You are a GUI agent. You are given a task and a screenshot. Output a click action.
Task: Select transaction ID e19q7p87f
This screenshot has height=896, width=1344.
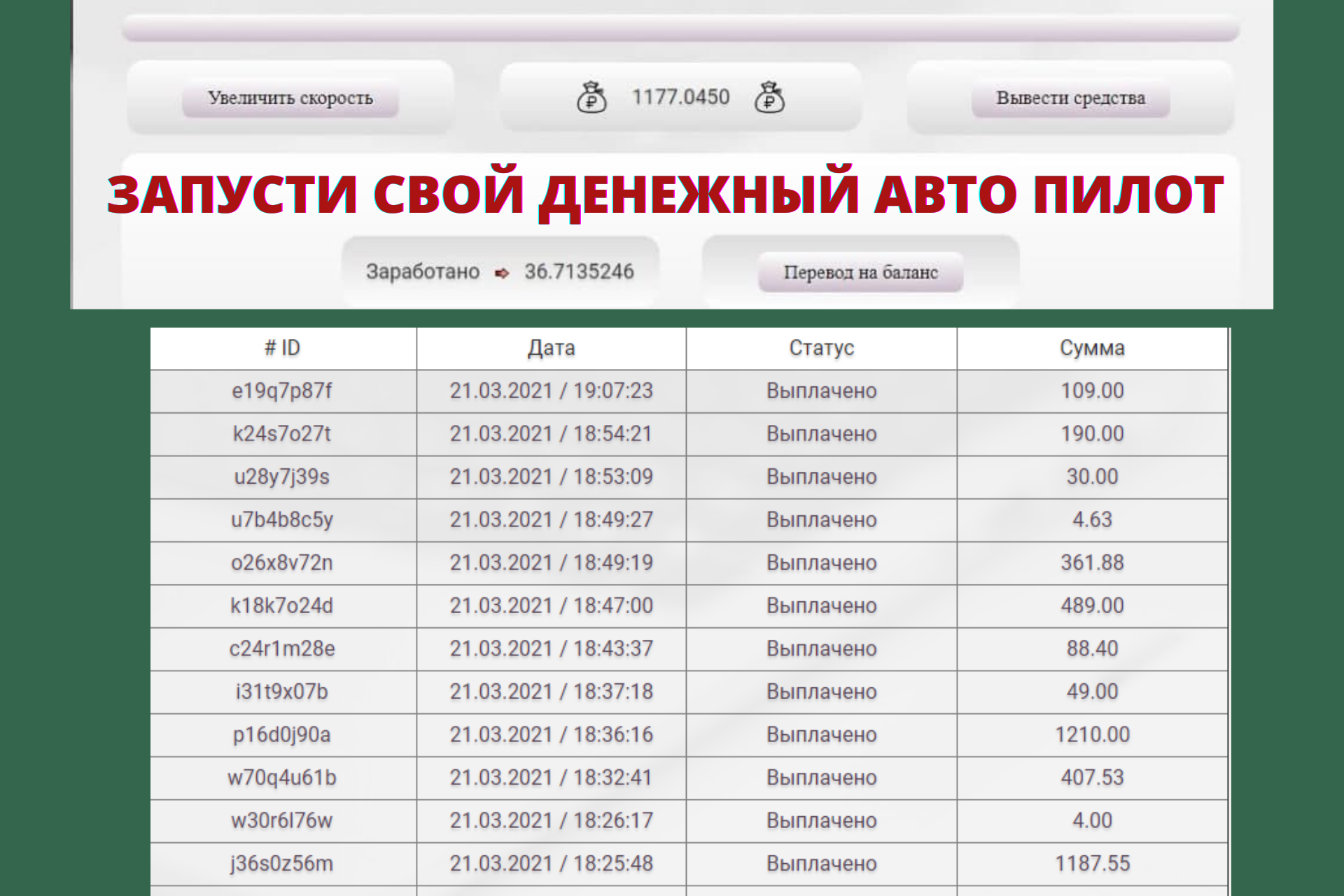pos(282,391)
